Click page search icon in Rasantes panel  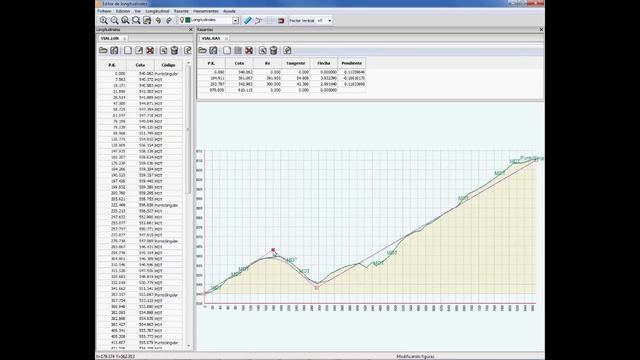[262, 50]
